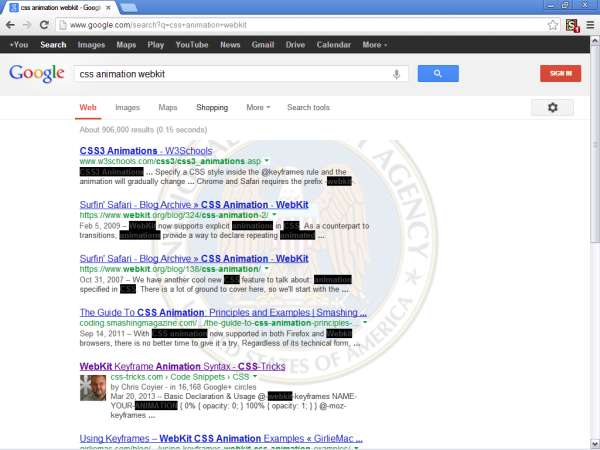Open the red S extension icon
The width and height of the screenshot is (600, 450).
(572, 25)
